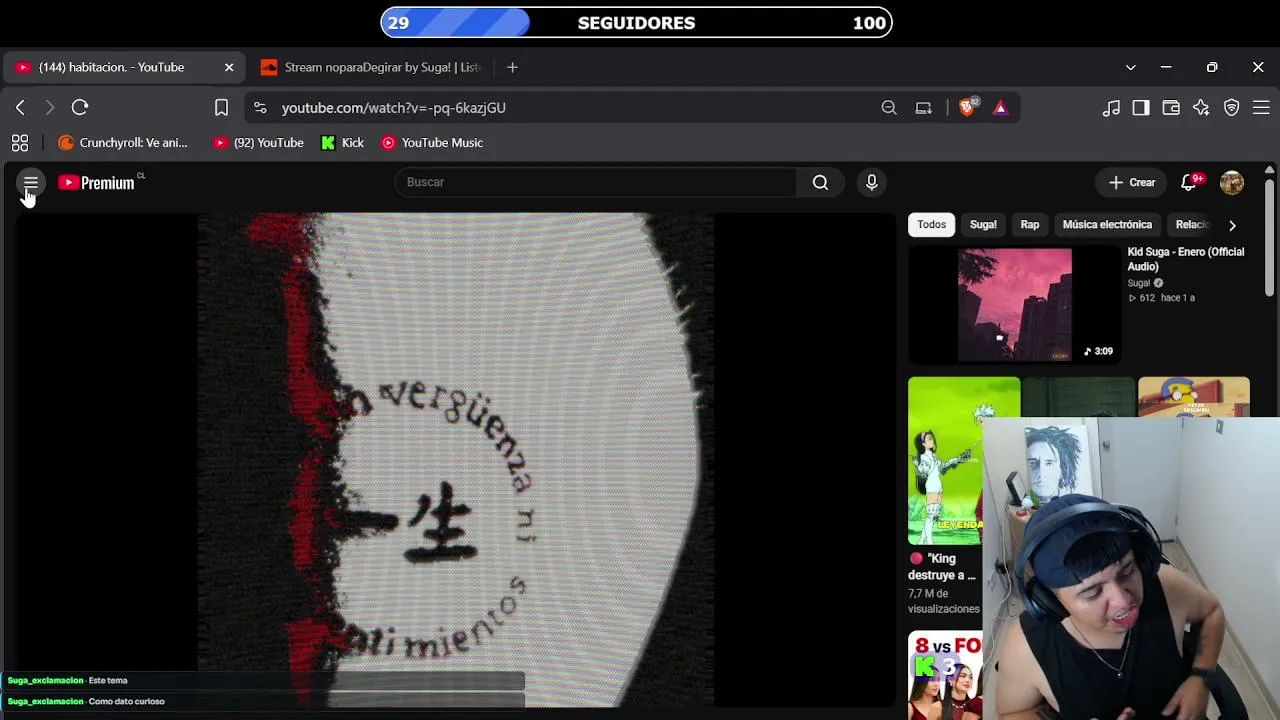Image resolution: width=1280 pixels, height=720 pixels.
Task: Open the Brave VPN shield icon
Action: click(1232, 107)
